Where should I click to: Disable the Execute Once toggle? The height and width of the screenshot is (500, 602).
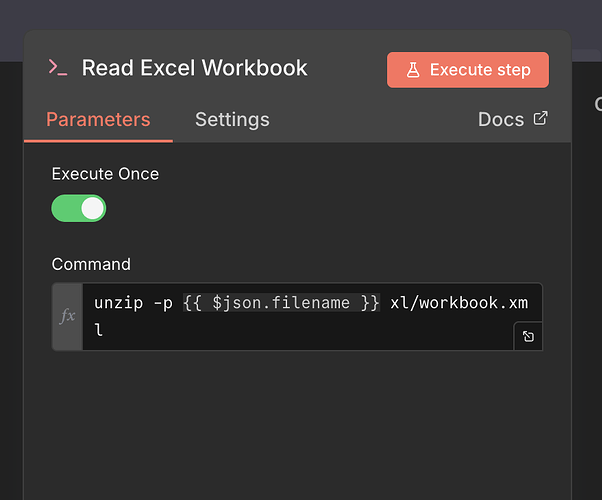(x=79, y=208)
